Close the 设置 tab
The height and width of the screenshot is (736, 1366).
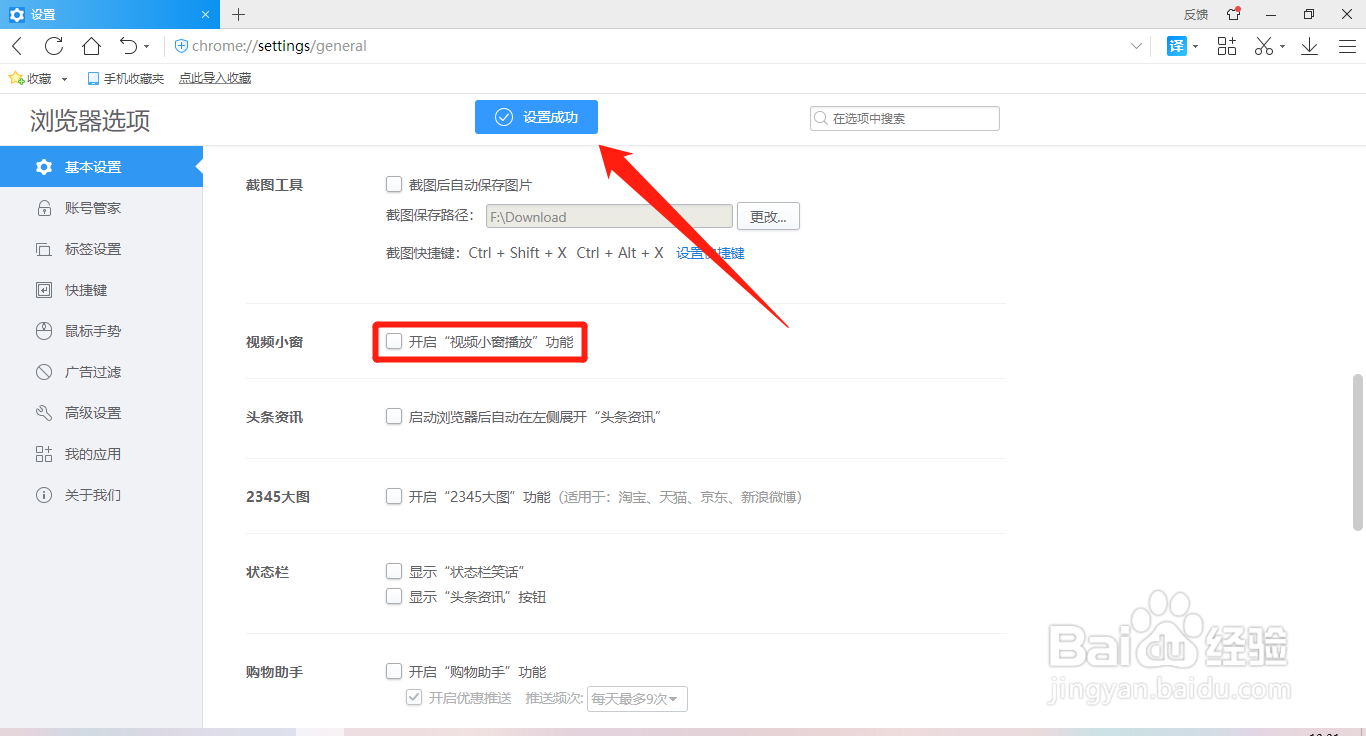[x=205, y=15]
